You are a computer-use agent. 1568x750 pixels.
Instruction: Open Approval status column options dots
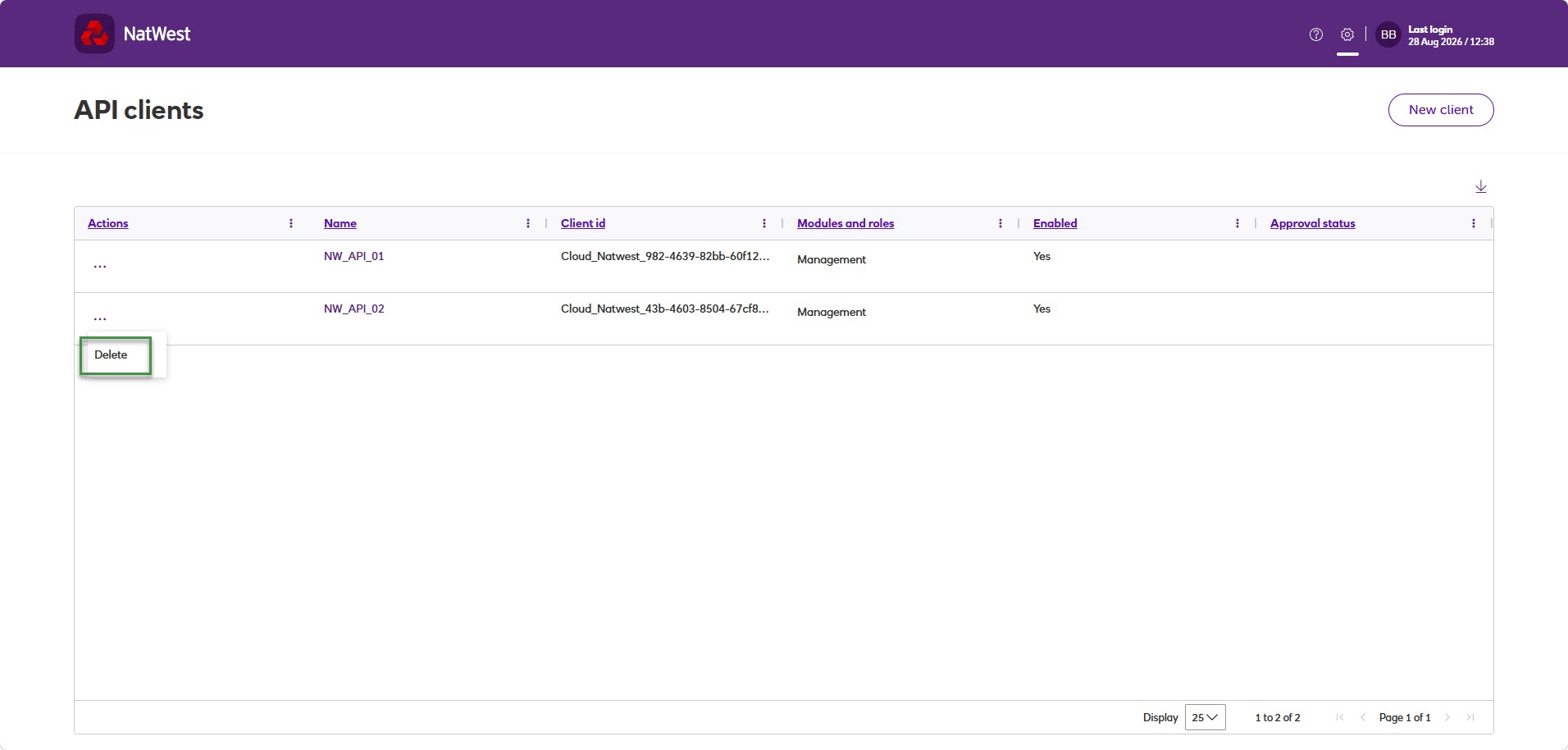tap(1474, 223)
